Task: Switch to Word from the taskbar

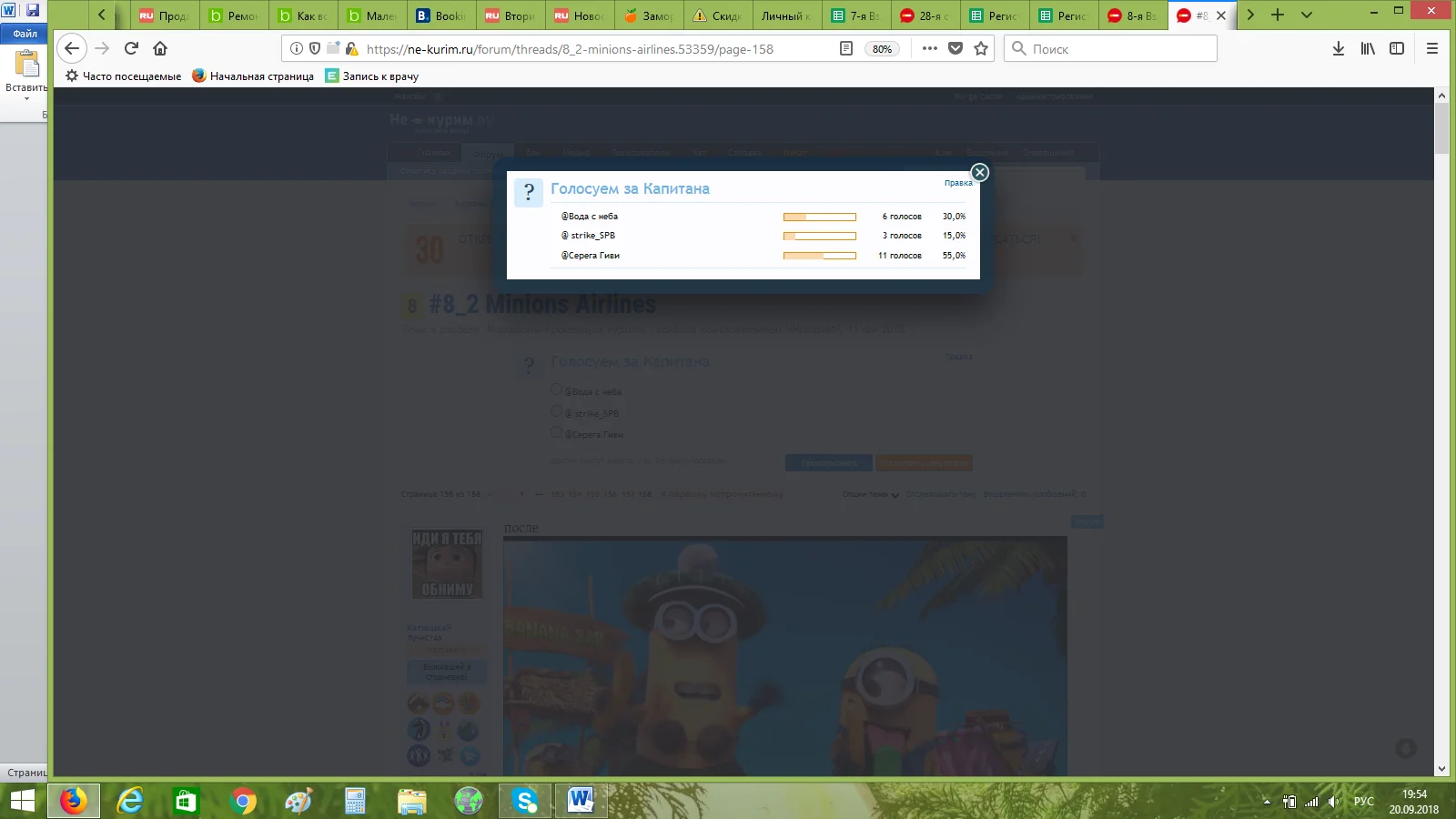Action: 581,801
